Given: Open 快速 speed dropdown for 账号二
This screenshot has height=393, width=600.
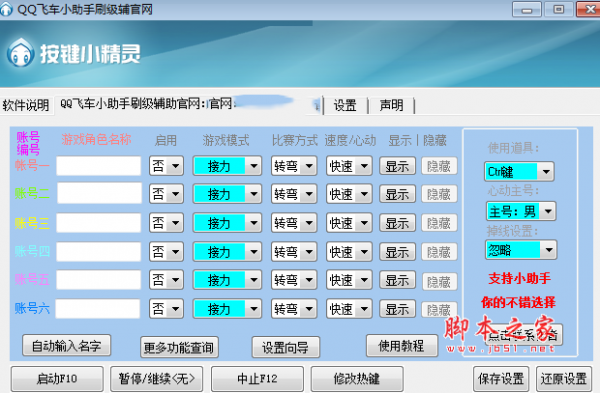Looking at the screenshot, I should 349,194.
